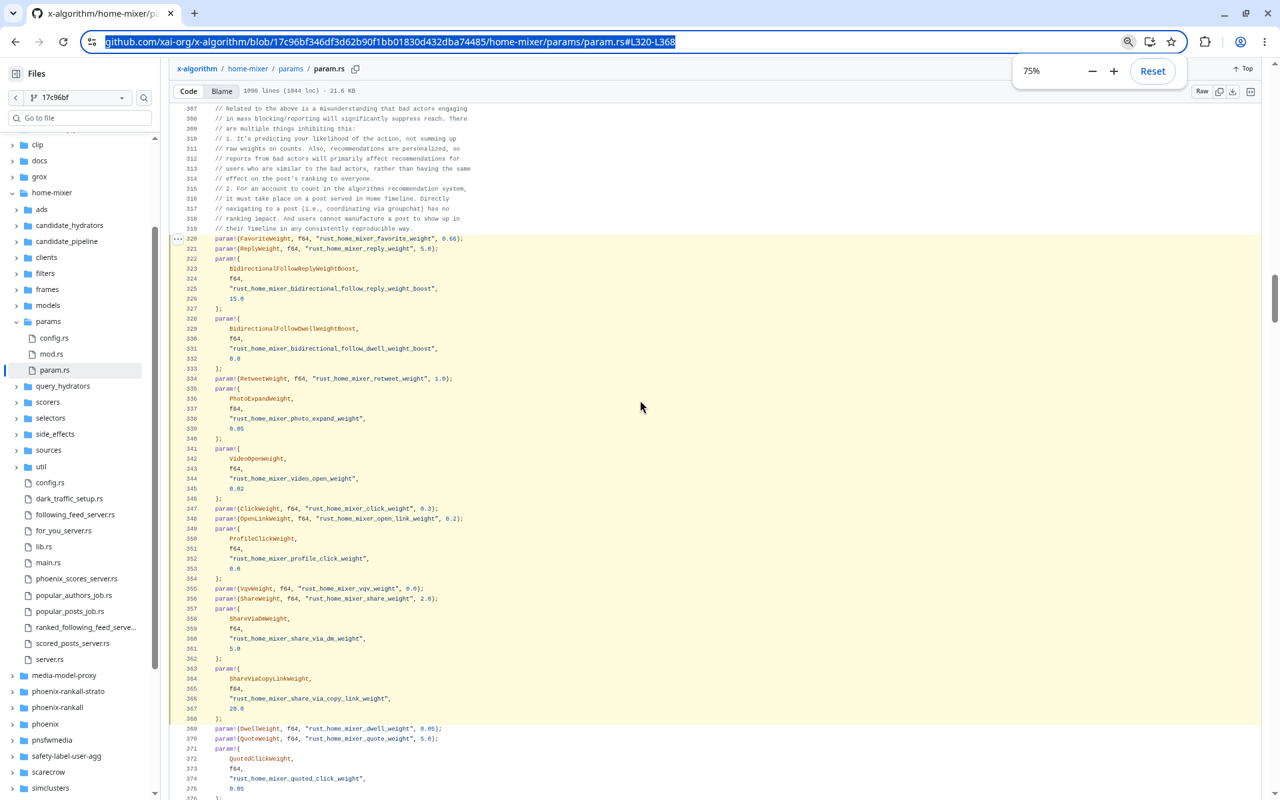Collapse the Files side panel icon

(16, 74)
